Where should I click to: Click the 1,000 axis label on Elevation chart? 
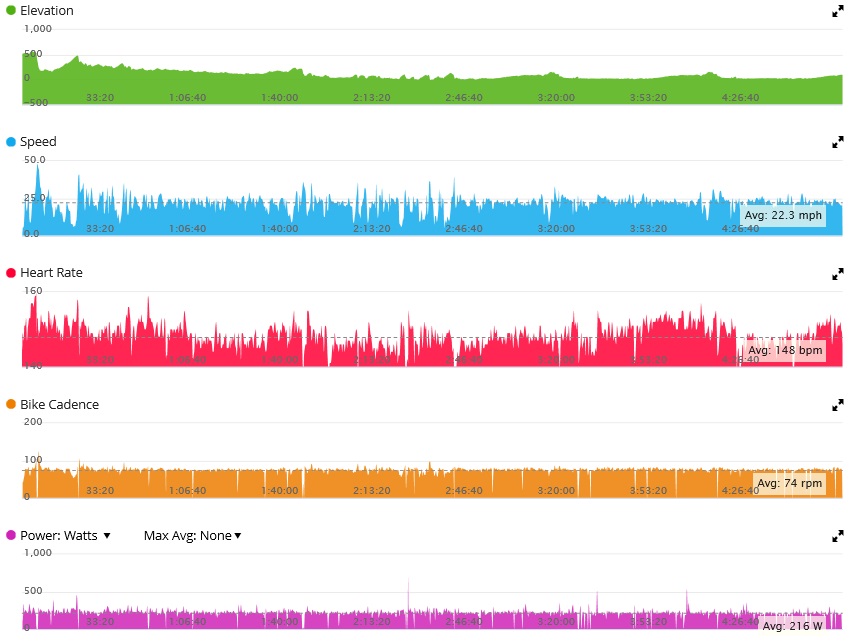(x=38, y=28)
